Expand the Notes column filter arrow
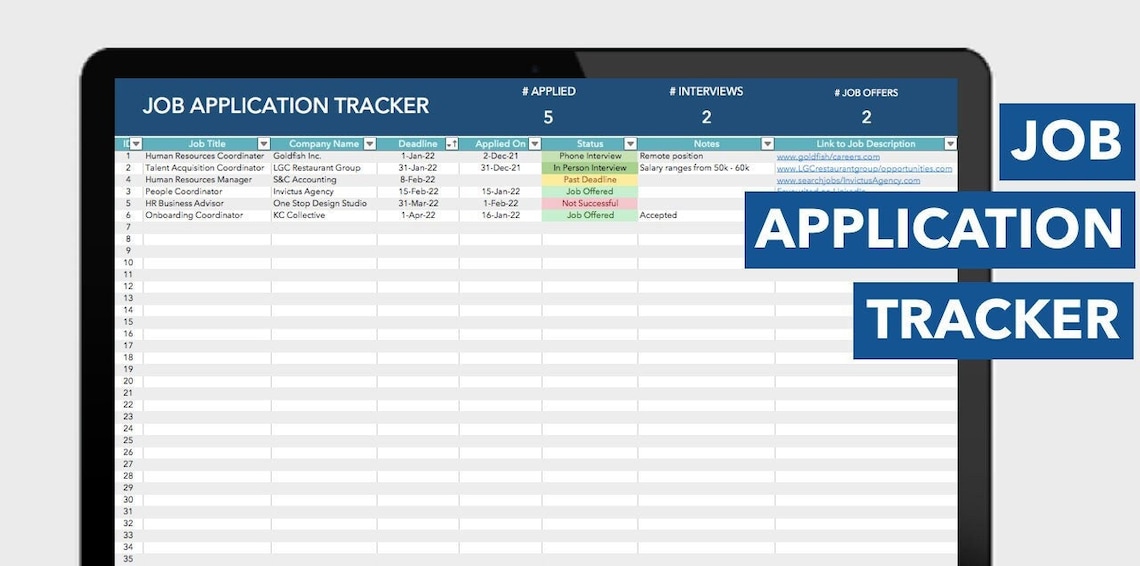Screen dimensions: 1140x566 (x=767, y=144)
